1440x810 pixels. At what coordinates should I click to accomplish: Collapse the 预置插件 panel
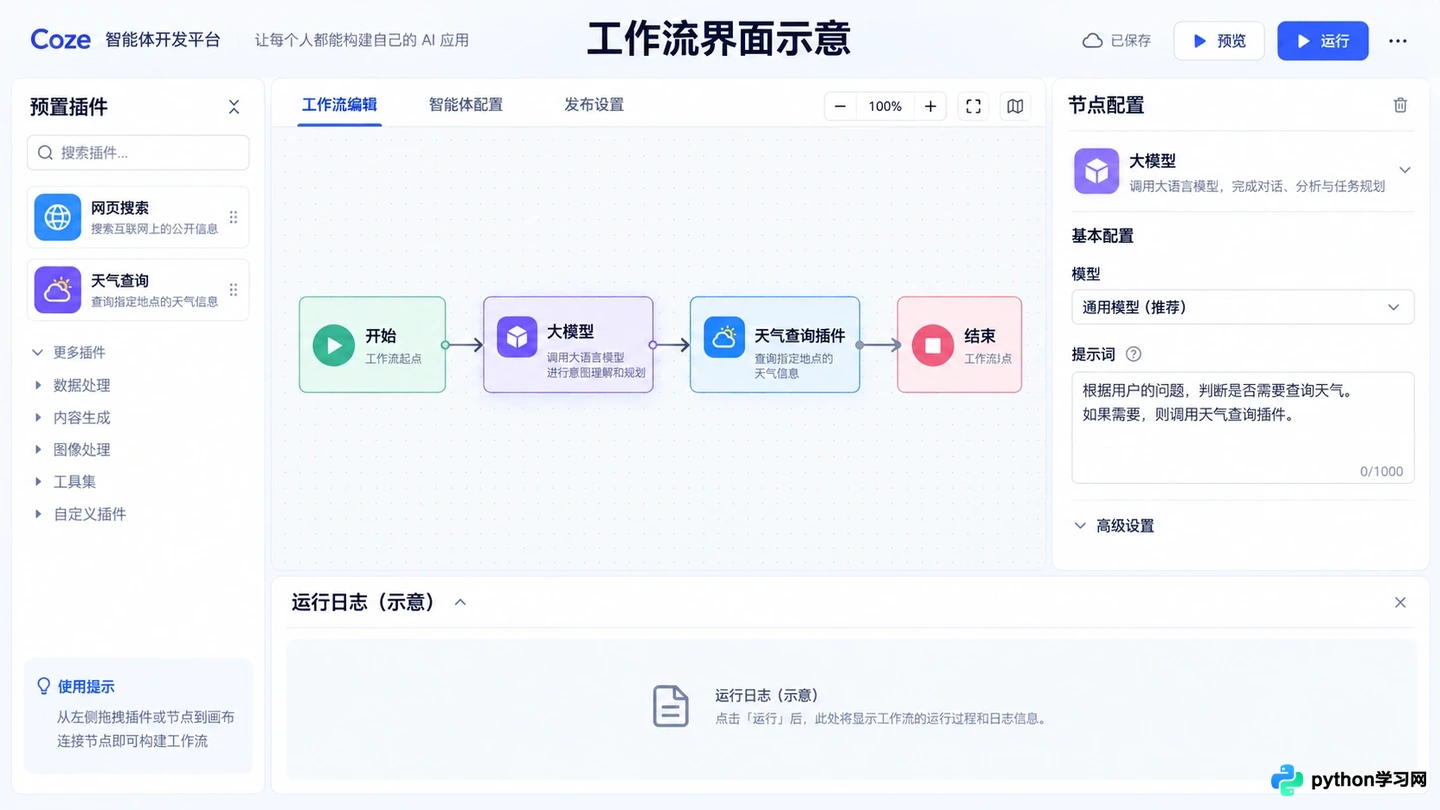tap(234, 107)
